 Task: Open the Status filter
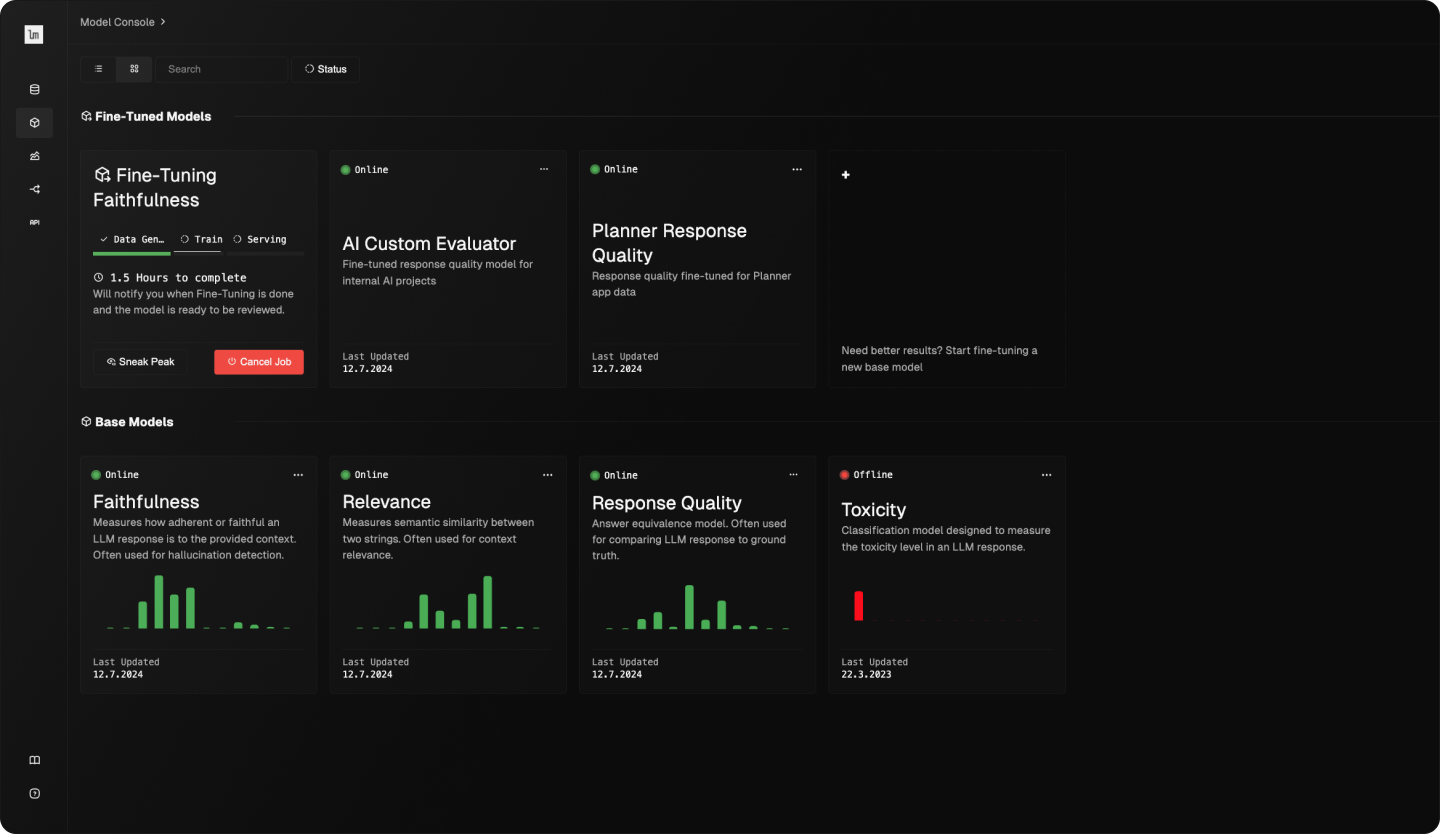pos(326,69)
